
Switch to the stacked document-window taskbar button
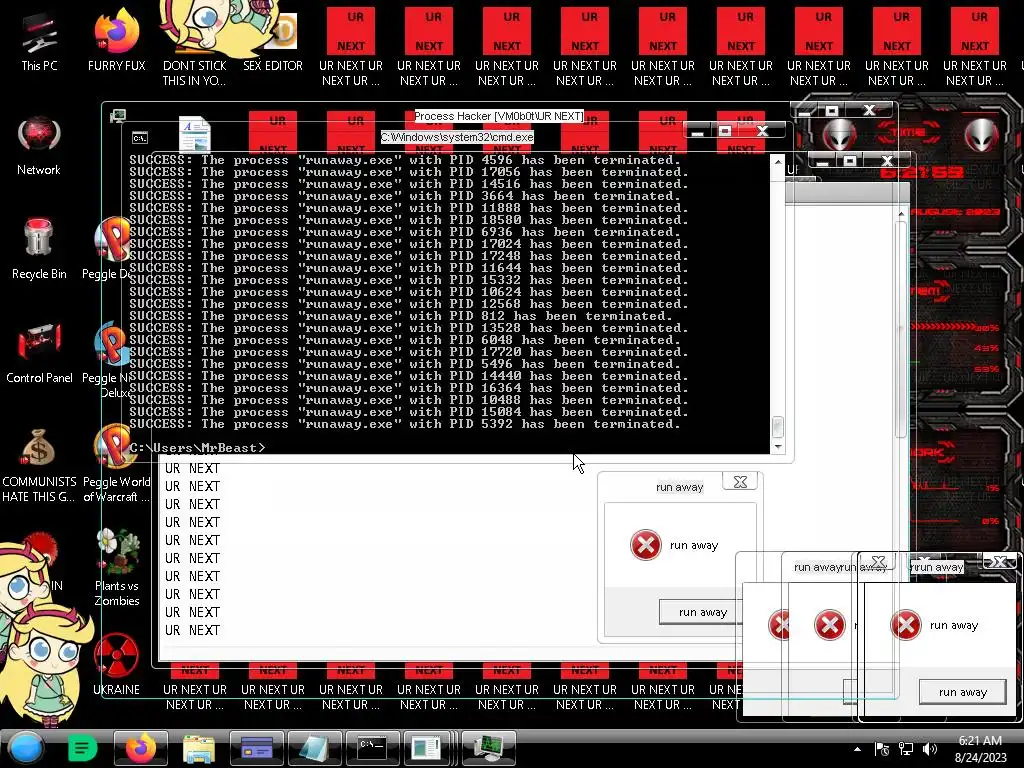tap(430, 748)
